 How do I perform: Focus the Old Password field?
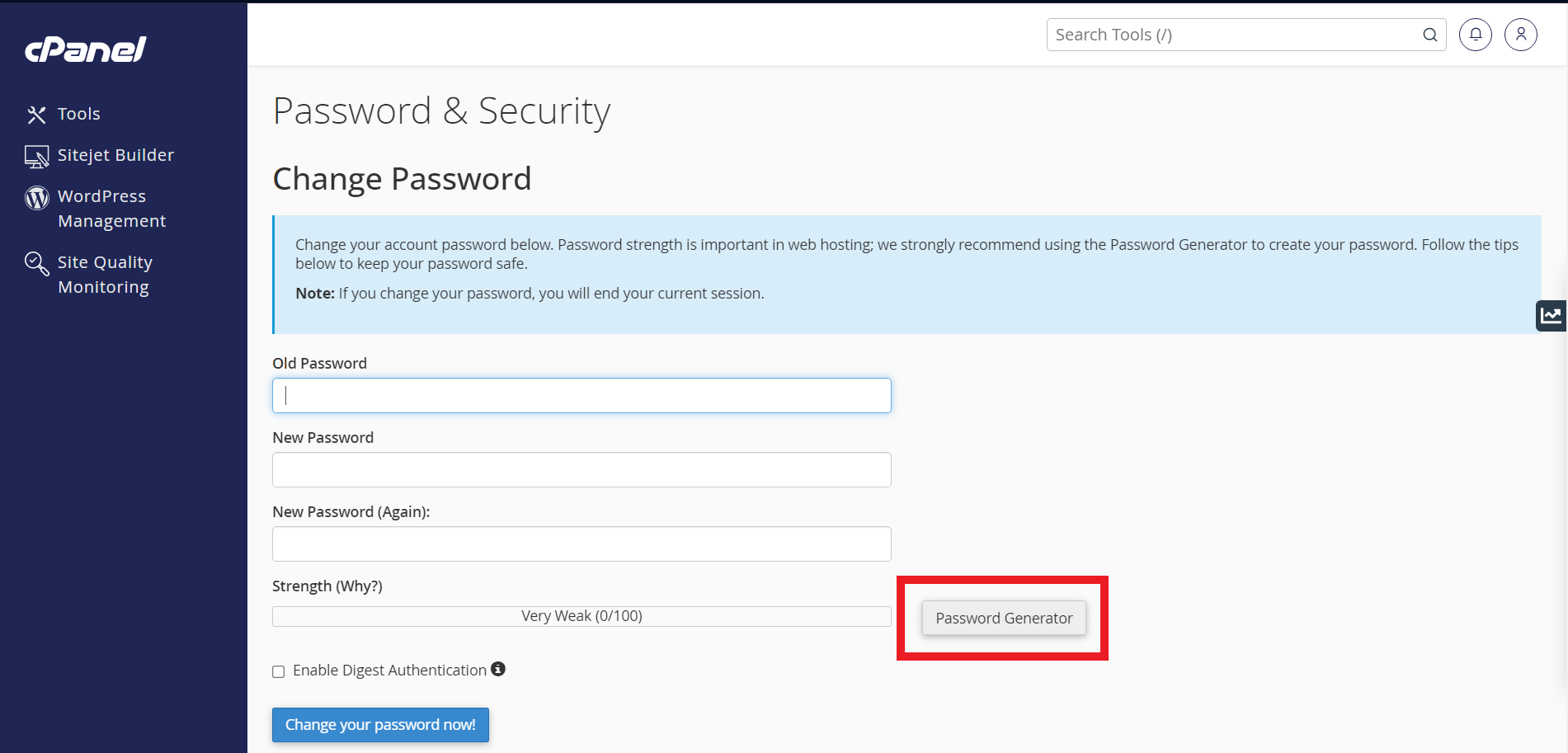[582, 395]
